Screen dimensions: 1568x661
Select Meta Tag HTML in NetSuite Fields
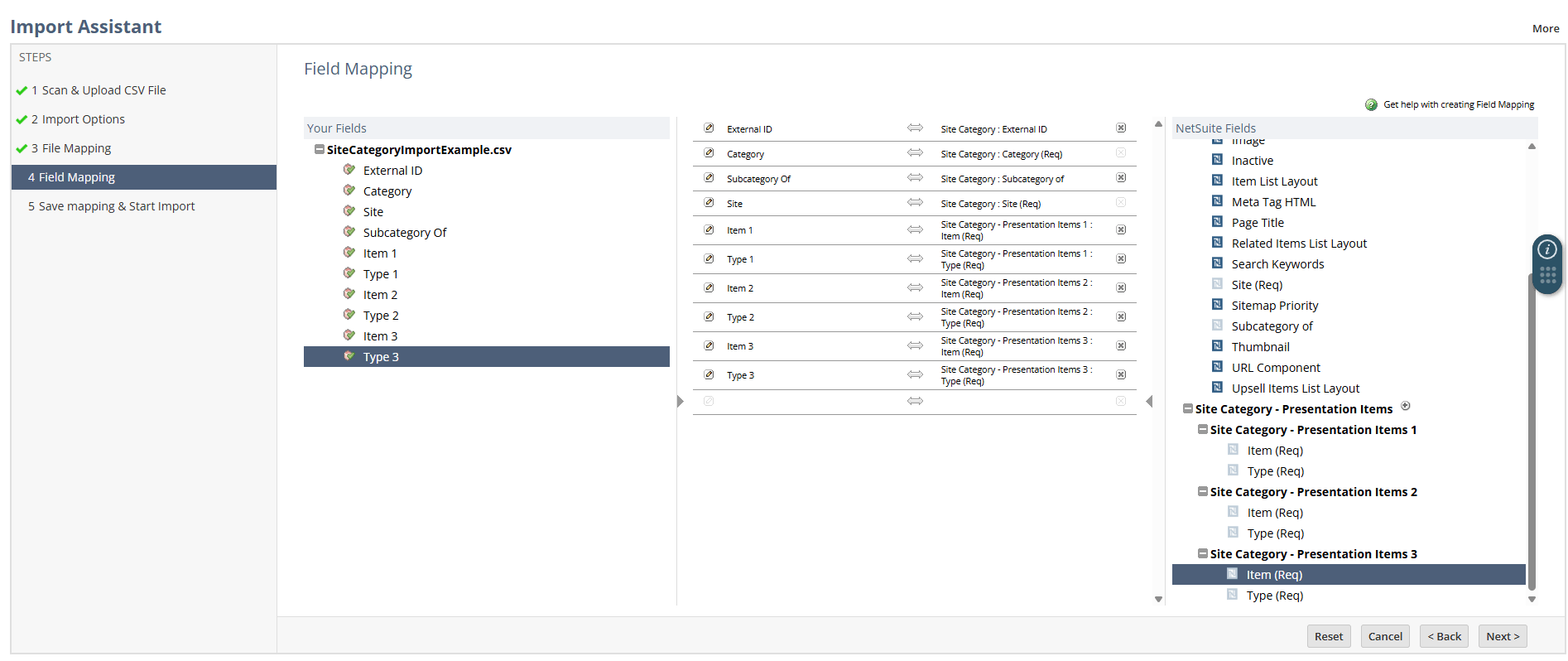1273,202
